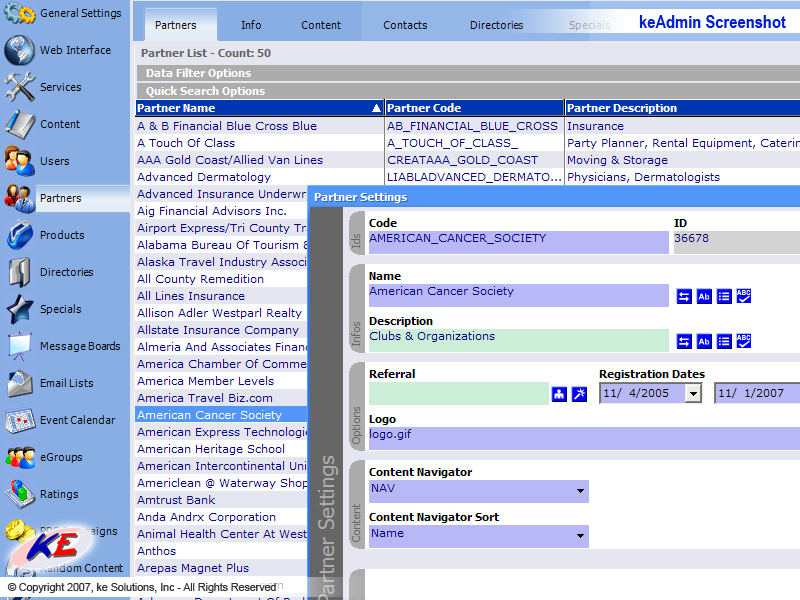Viewport: 800px width, 600px height.
Task: Select highlighted American Cancer Society row
Action: click(x=221, y=415)
